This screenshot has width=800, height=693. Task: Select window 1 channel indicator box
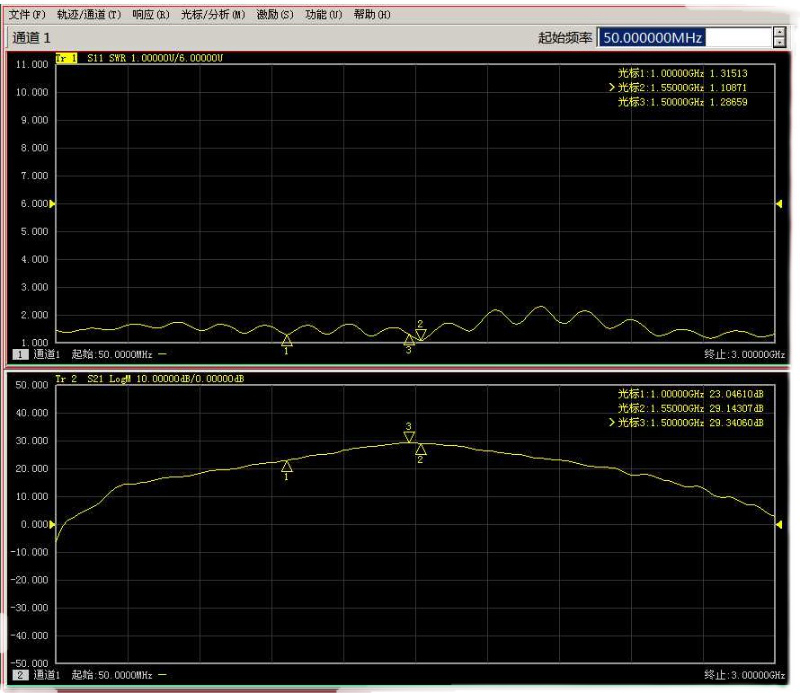[x=19, y=355]
